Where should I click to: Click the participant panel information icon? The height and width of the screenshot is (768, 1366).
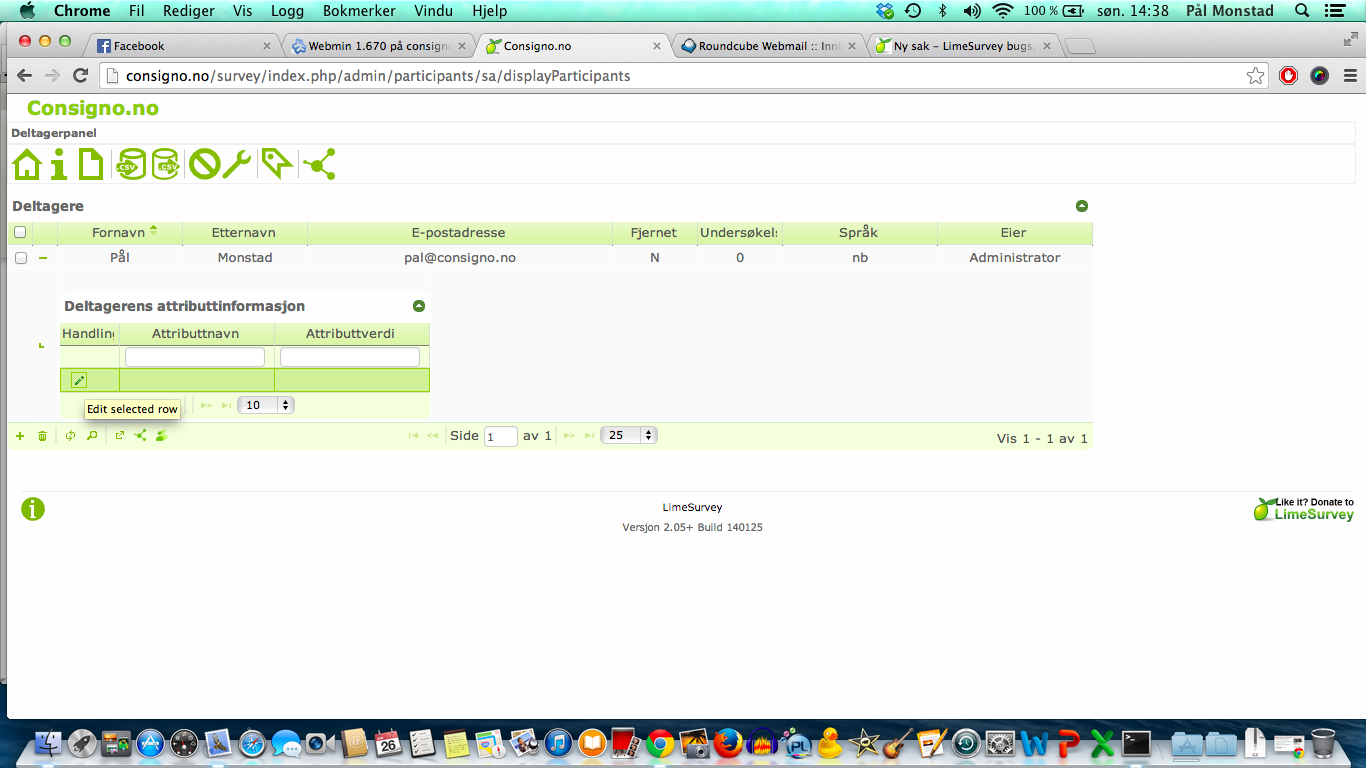tap(59, 164)
